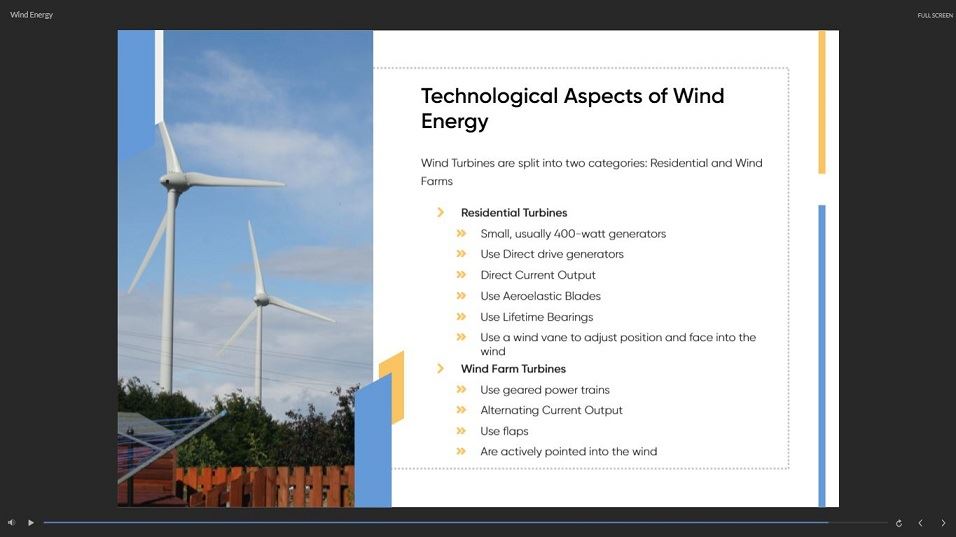Click the chevron beside Wind Farm Turbines
The height and width of the screenshot is (537, 956).
click(x=440, y=368)
